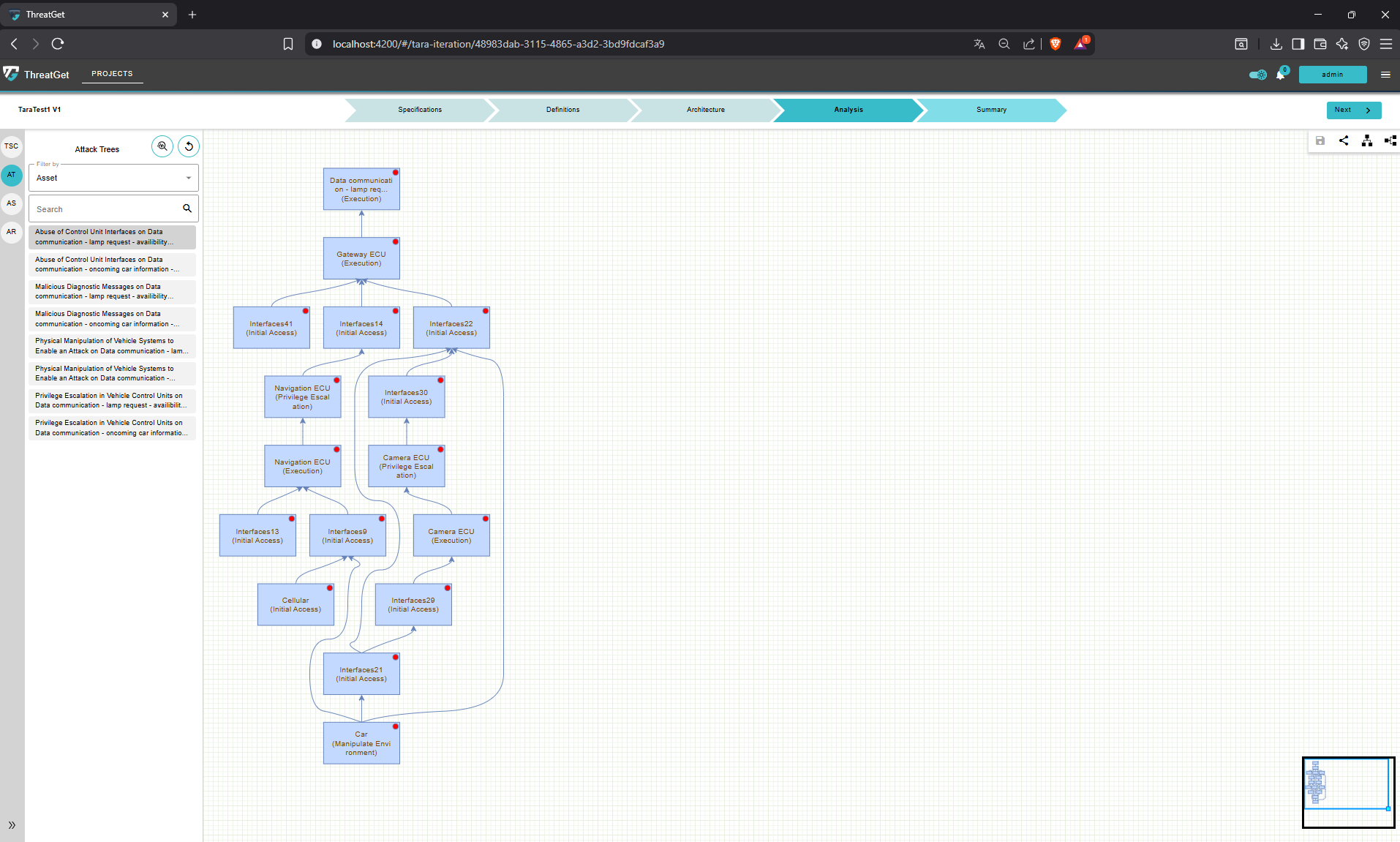Open the PROJECTS menu item
The width and height of the screenshot is (1400, 842).
[x=112, y=74]
